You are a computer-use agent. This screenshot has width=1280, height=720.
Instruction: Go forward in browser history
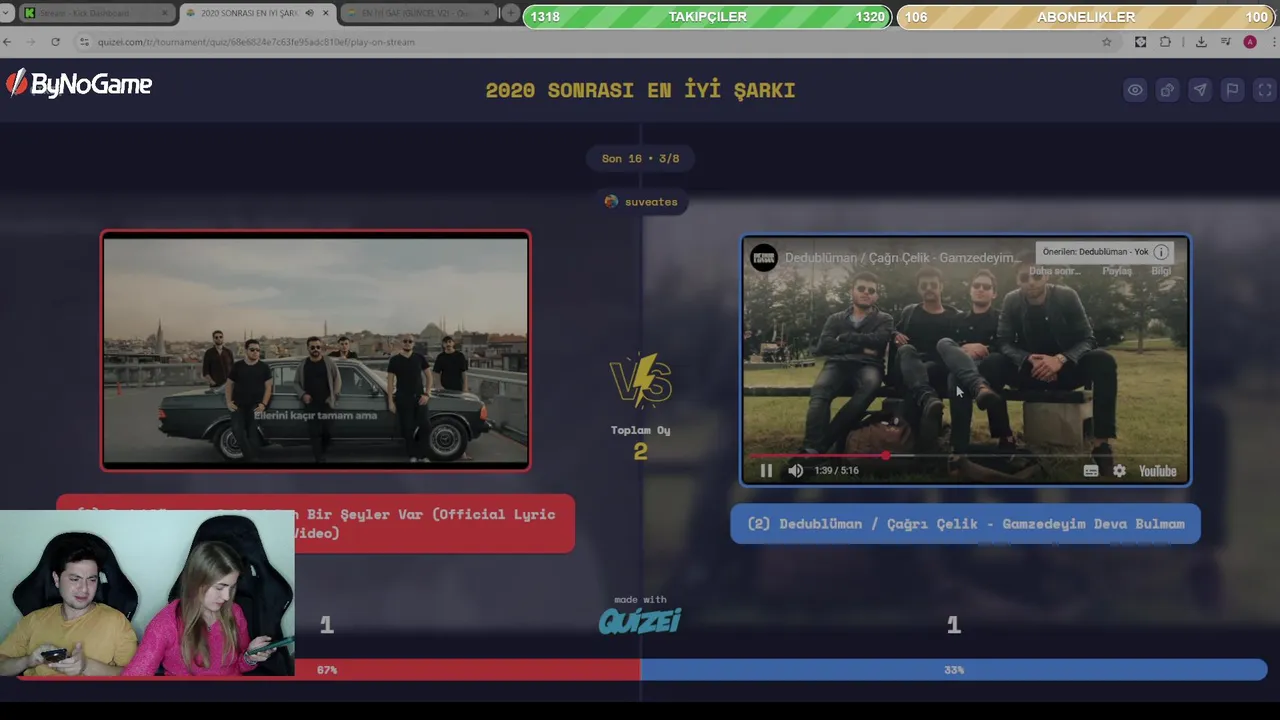(x=31, y=42)
